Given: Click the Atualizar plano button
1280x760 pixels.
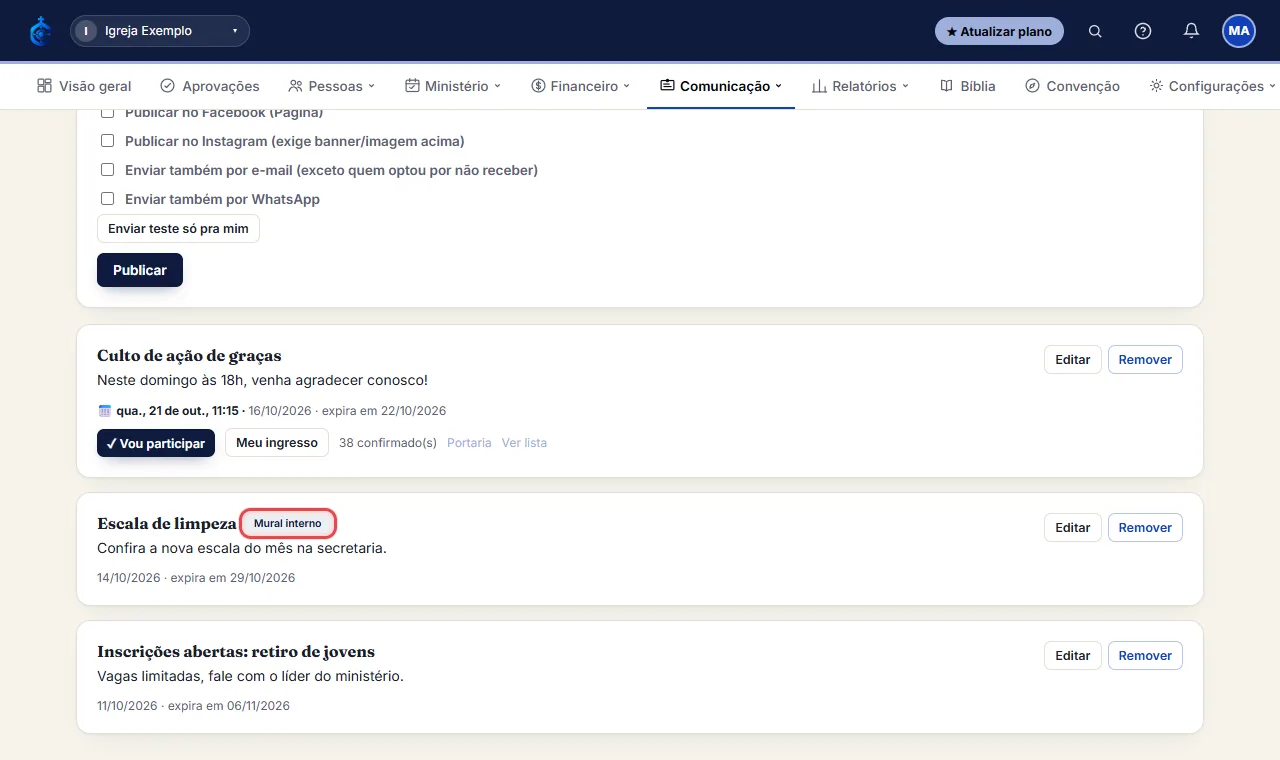Looking at the screenshot, I should pyautogui.click(x=999, y=31).
